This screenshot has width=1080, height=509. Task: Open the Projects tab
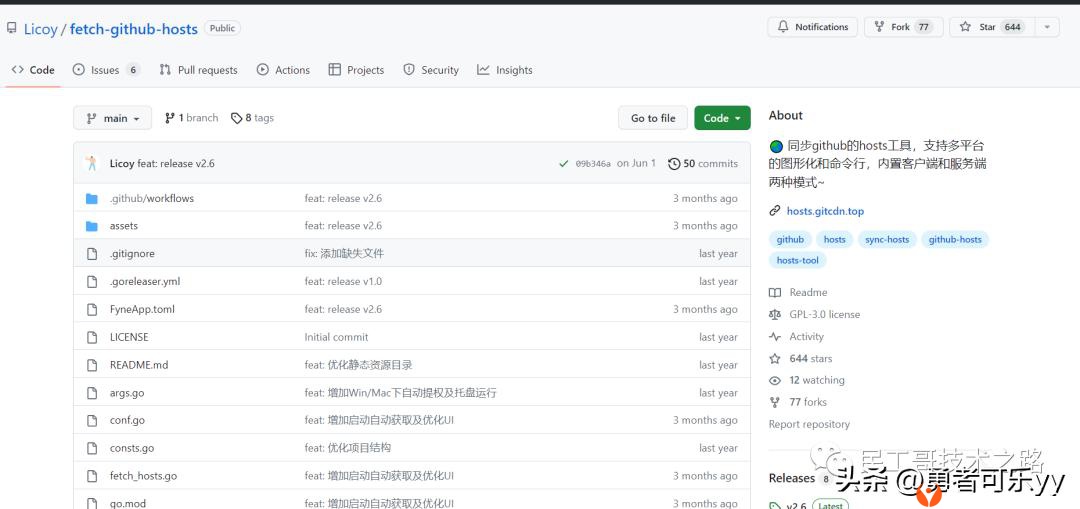tap(356, 70)
